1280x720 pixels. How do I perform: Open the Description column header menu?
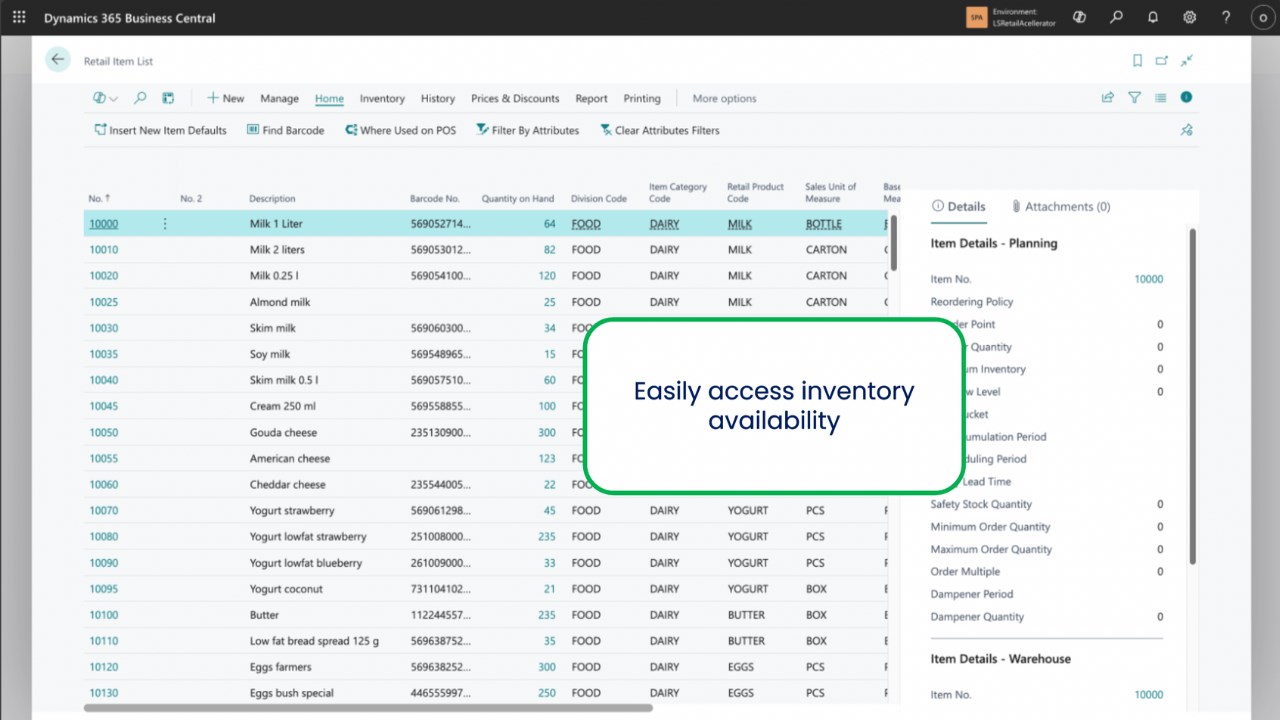(x=272, y=198)
